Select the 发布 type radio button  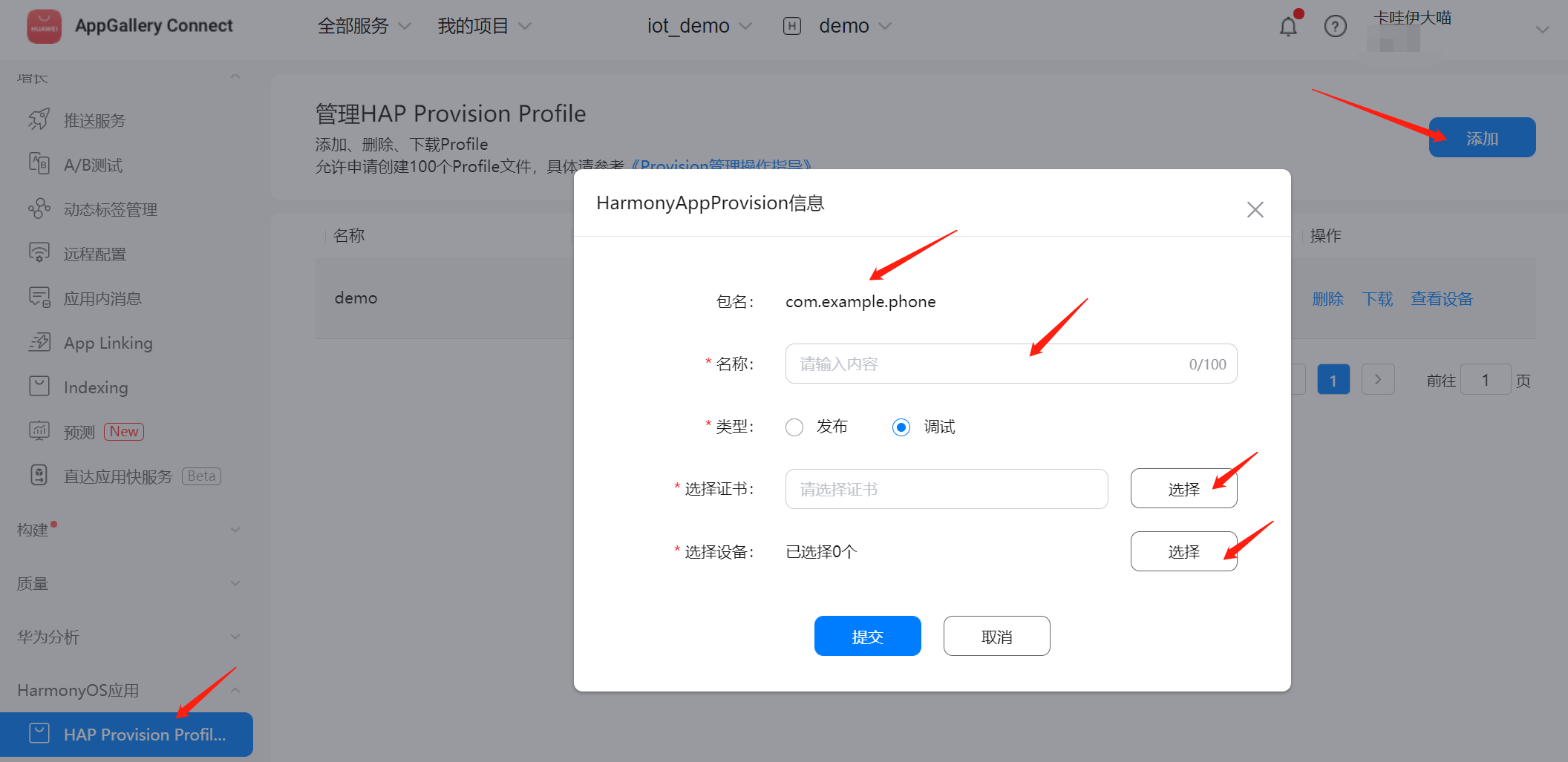tap(794, 427)
